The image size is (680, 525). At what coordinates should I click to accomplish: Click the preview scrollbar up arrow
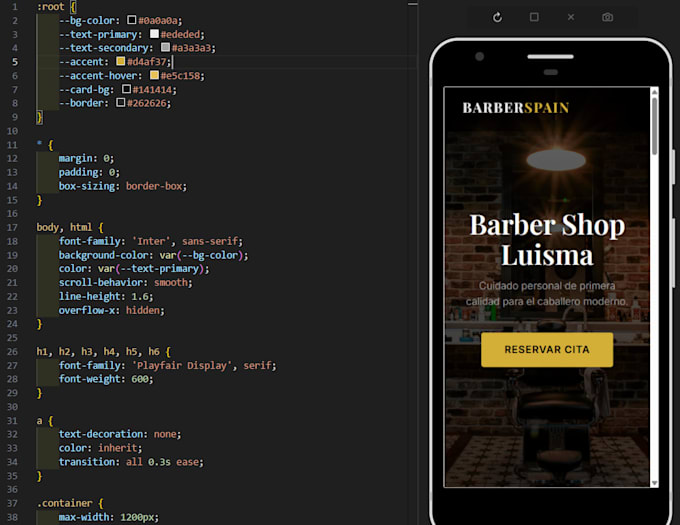[x=654, y=92]
